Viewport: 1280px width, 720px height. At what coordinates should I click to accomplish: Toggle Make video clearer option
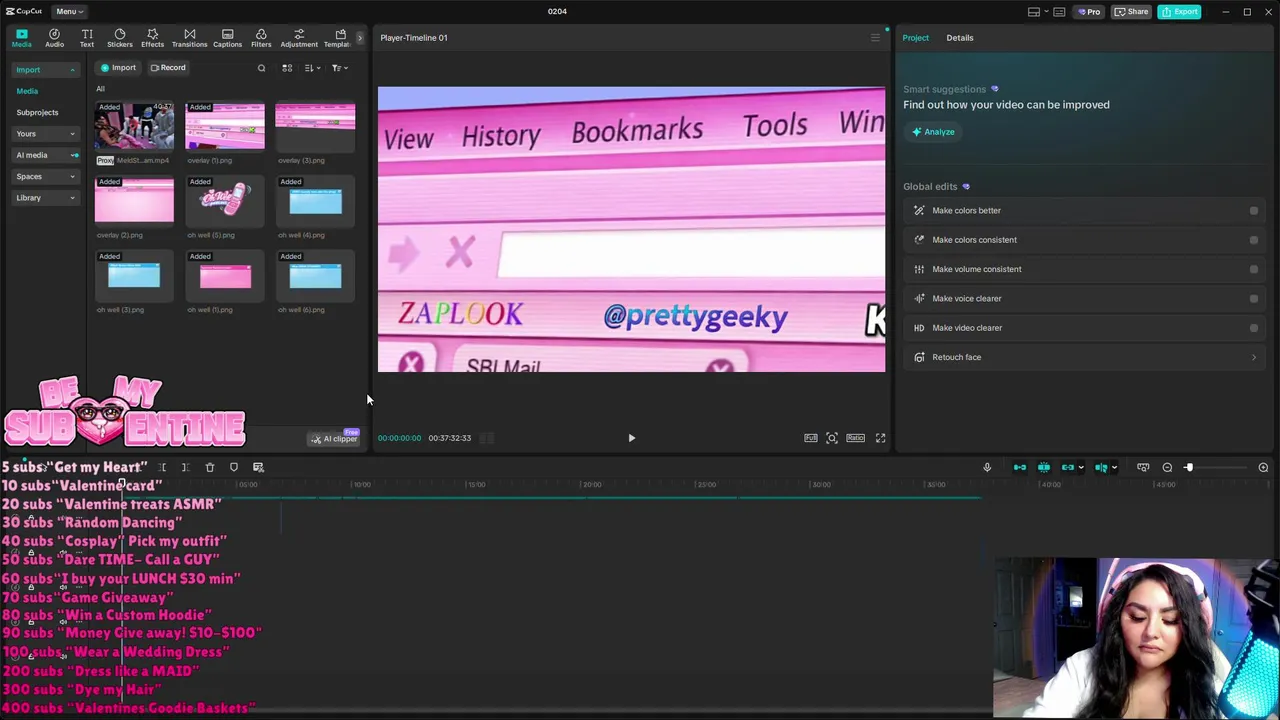tap(1254, 328)
